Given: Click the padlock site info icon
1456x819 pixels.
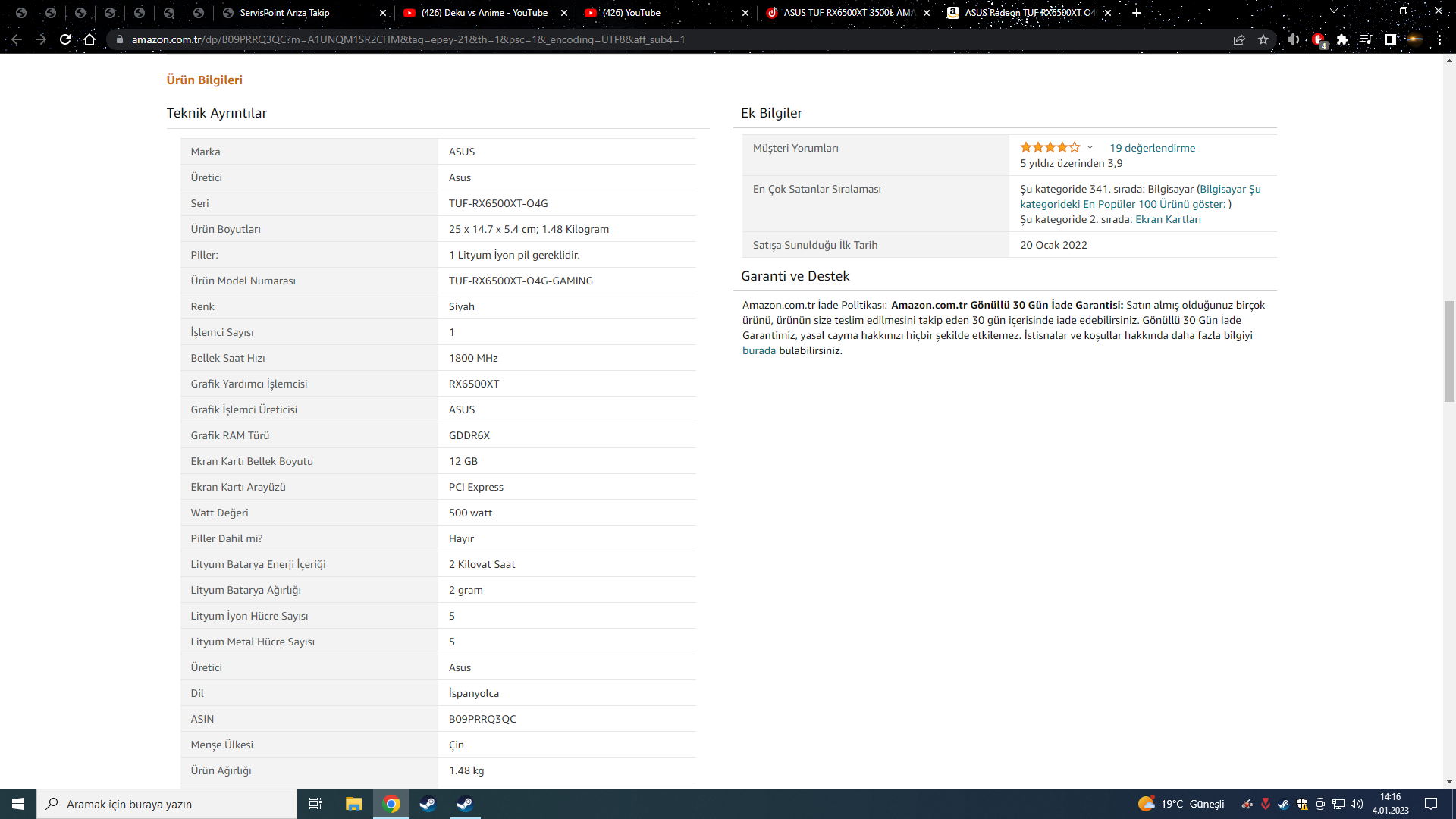Looking at the screenshot, I should click(x=119, y=39).
